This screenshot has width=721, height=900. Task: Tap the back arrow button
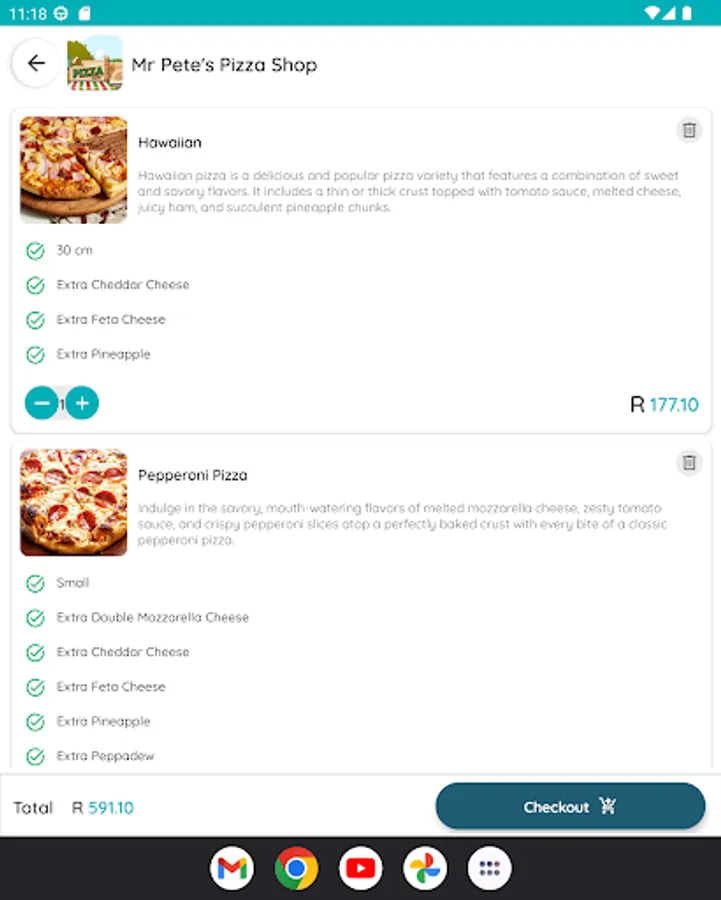(x=36, y=63)
